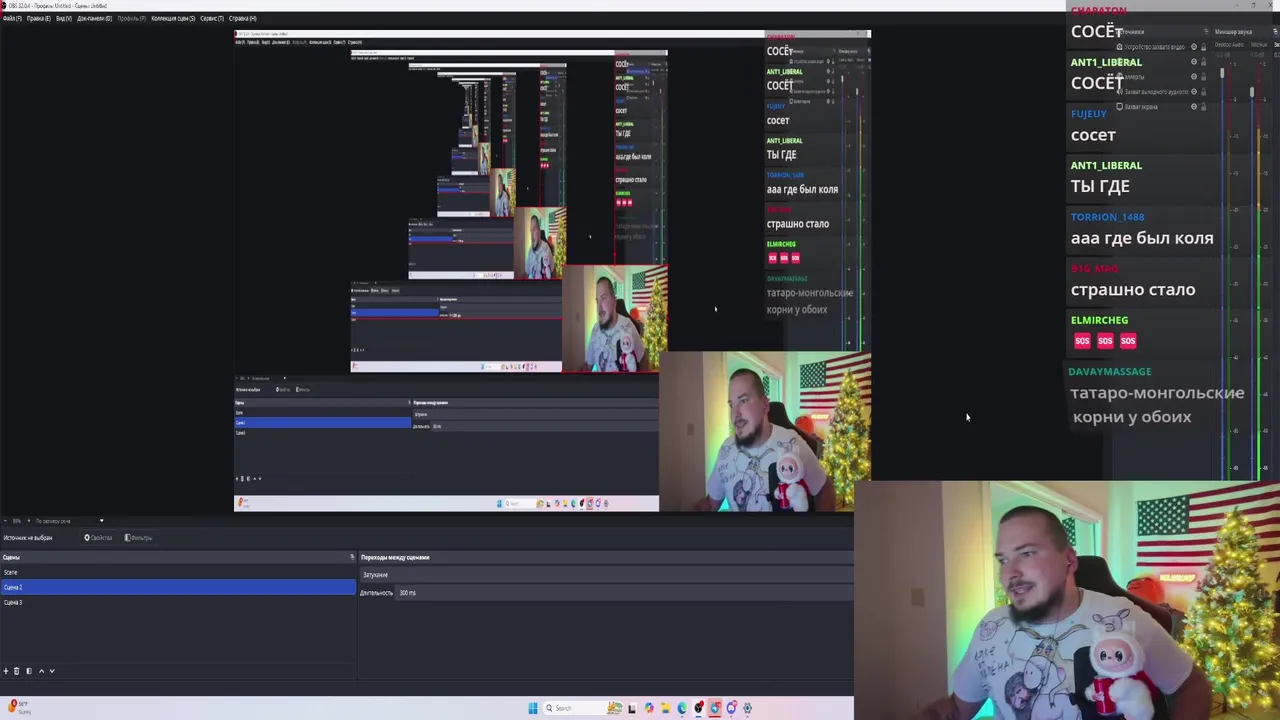Zoom in the preview with plus icon

coord(29,521)
